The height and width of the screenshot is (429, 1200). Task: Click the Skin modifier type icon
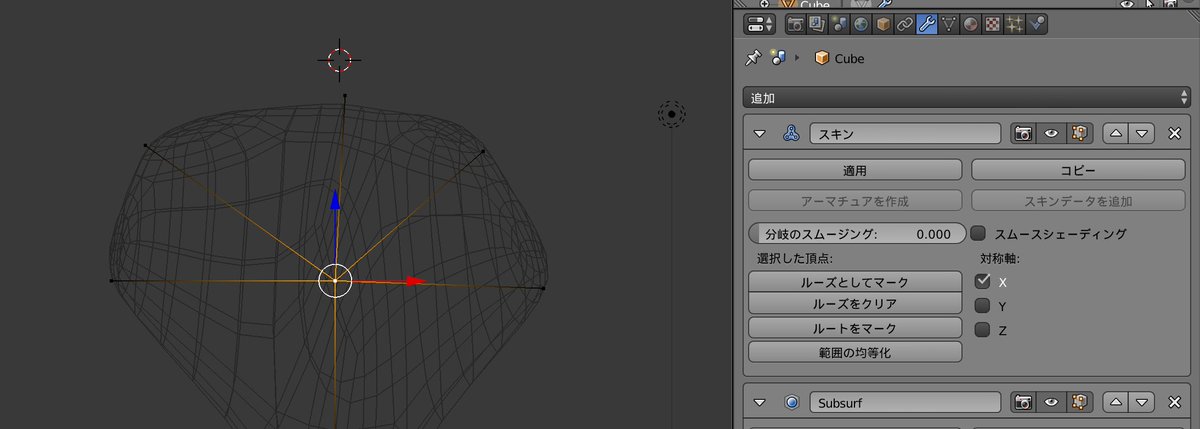pos(791,134)
